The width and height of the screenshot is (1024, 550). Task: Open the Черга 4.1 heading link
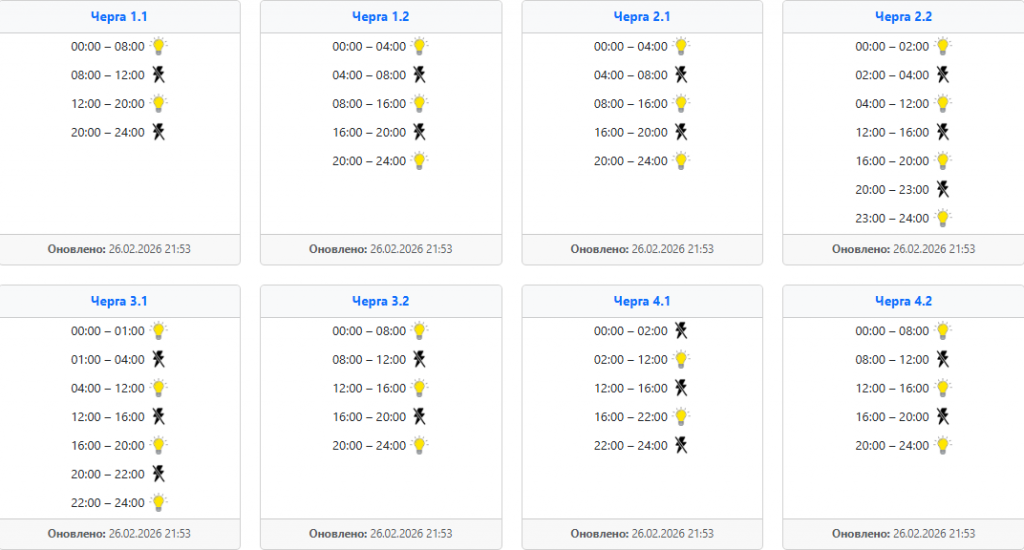pos(642,301)
